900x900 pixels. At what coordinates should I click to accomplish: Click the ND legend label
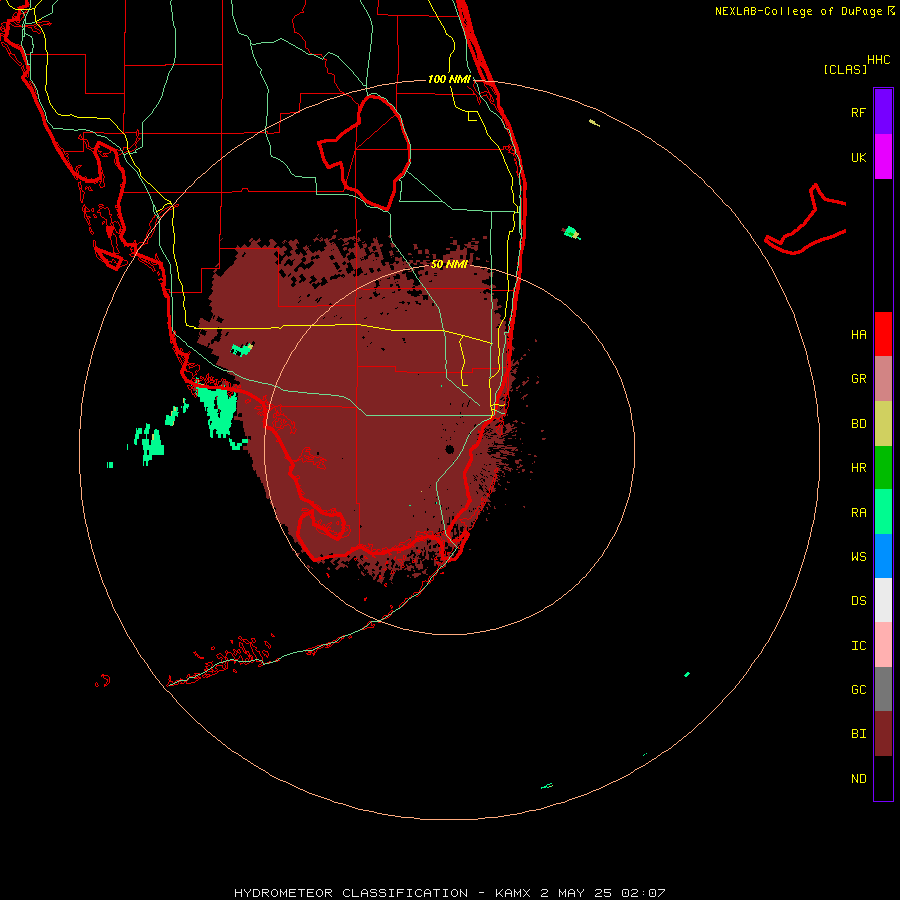858,779
